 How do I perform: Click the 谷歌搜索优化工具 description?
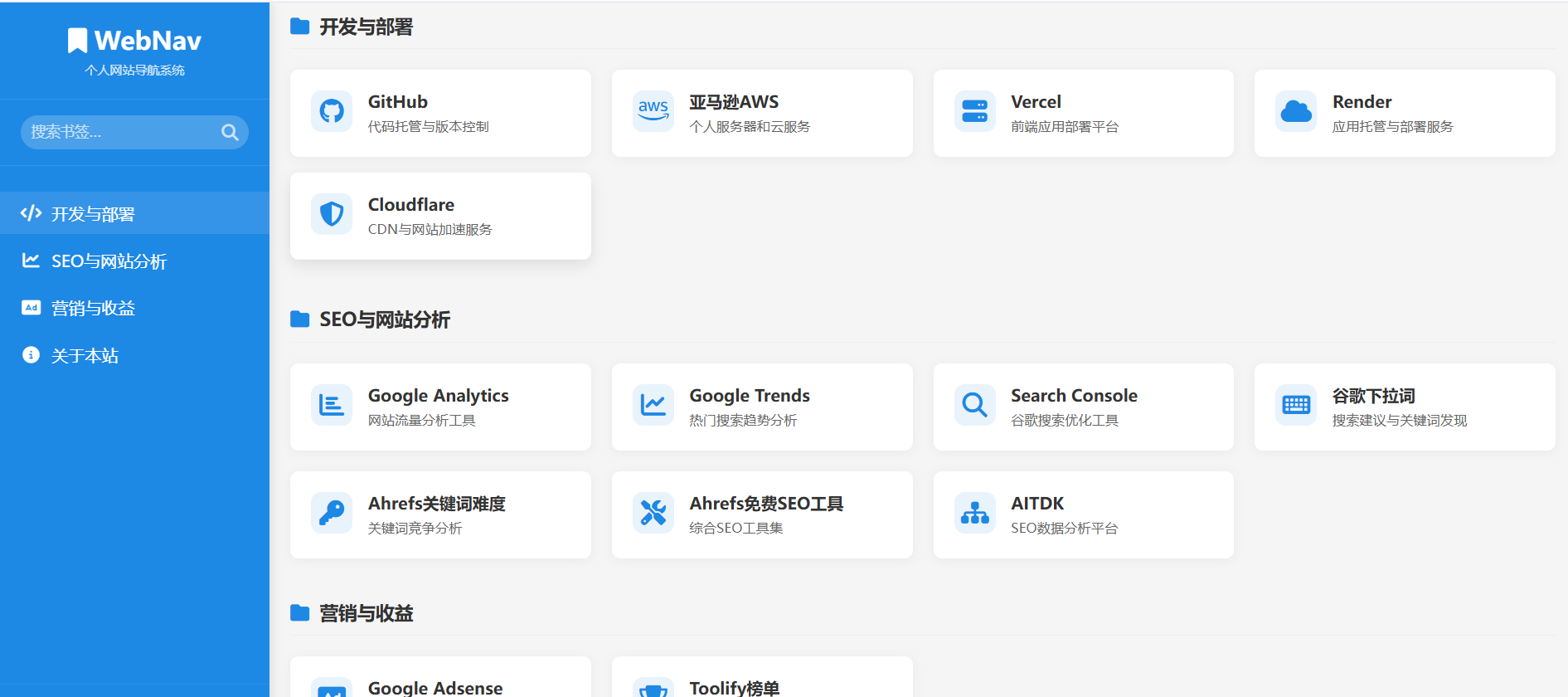1065,421
